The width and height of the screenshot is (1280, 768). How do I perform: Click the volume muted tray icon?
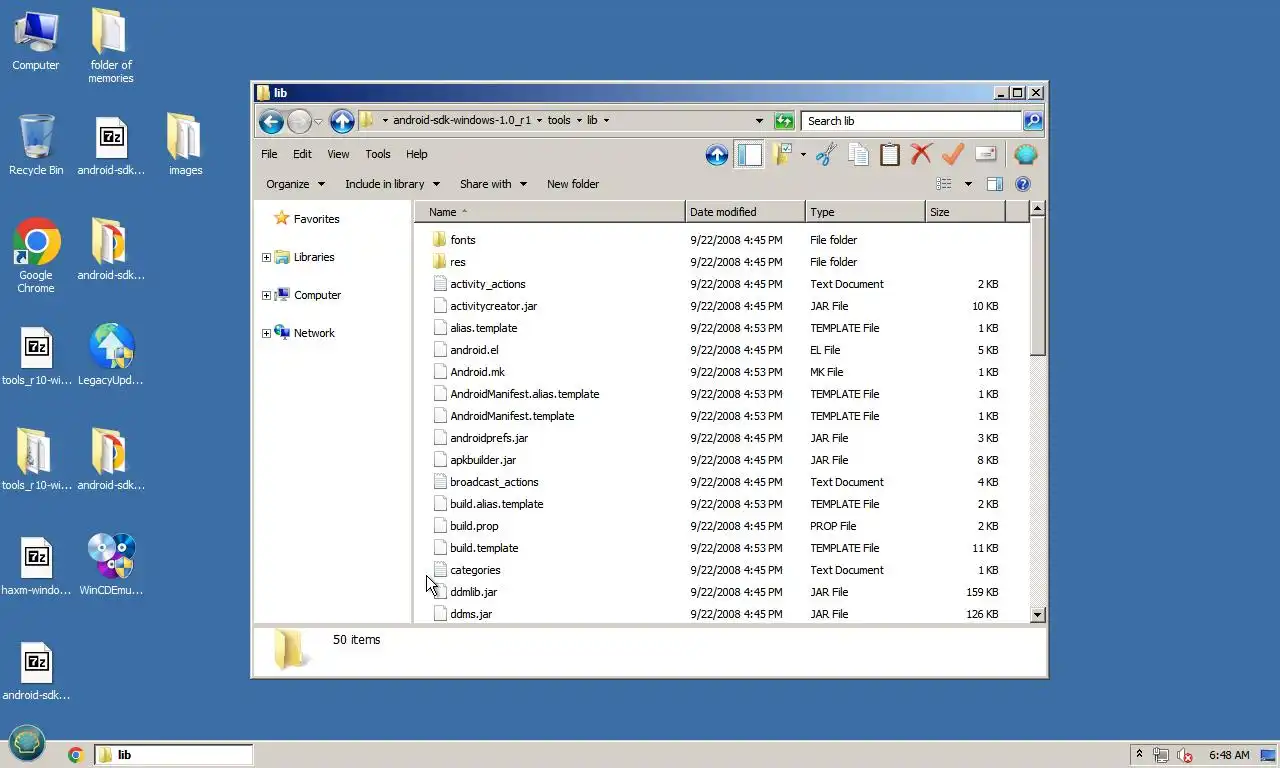[x=1185, y=755]
